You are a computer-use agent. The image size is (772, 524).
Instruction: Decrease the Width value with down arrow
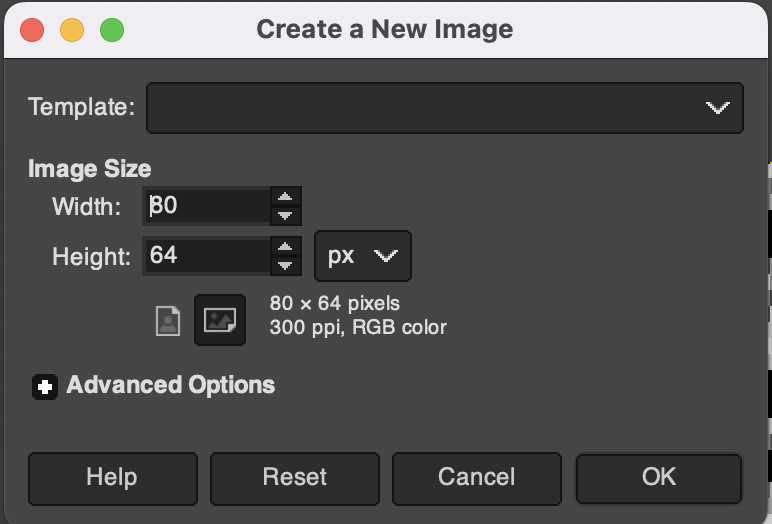click(286, 215)
